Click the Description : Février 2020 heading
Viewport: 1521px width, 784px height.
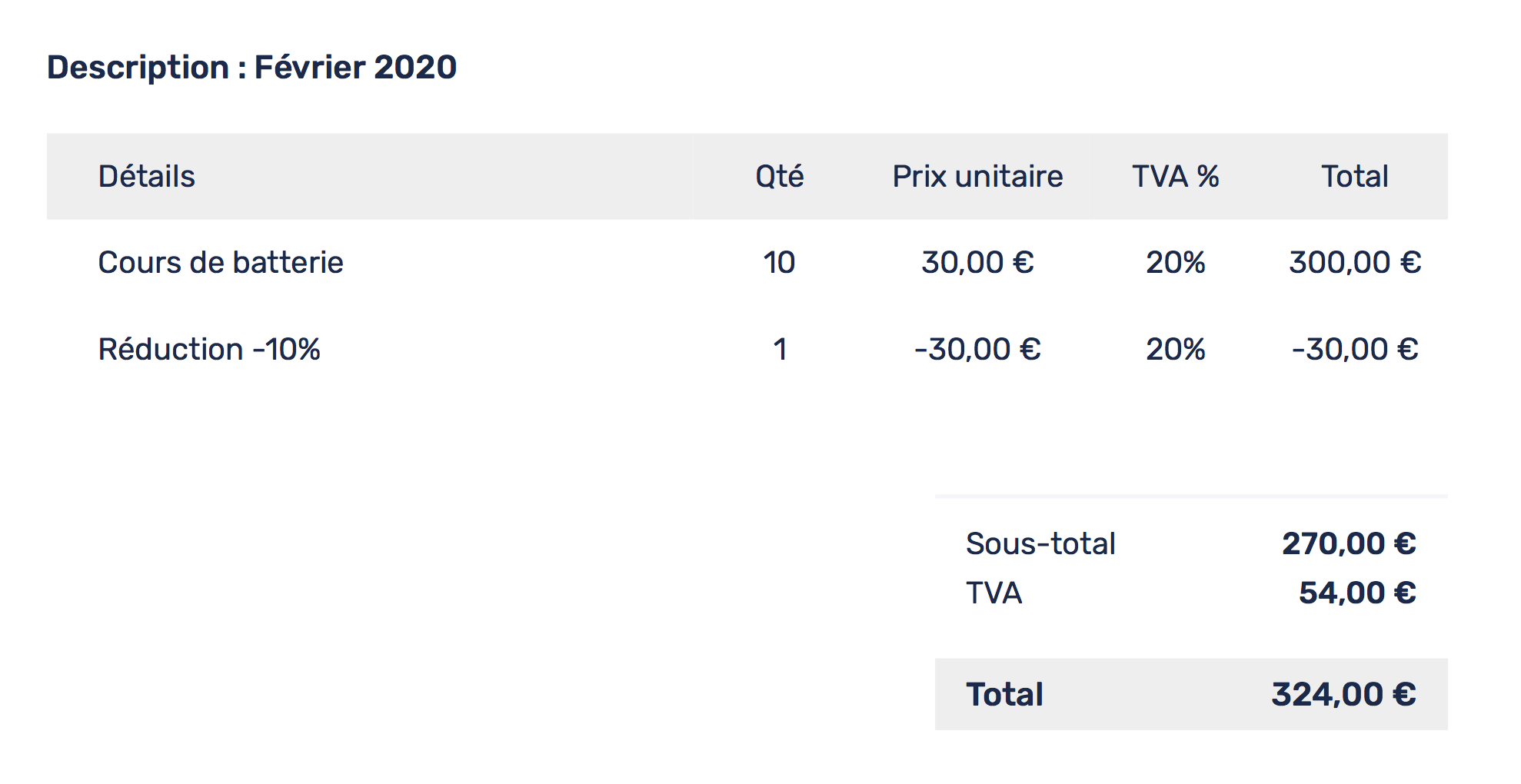pos(251,68)
